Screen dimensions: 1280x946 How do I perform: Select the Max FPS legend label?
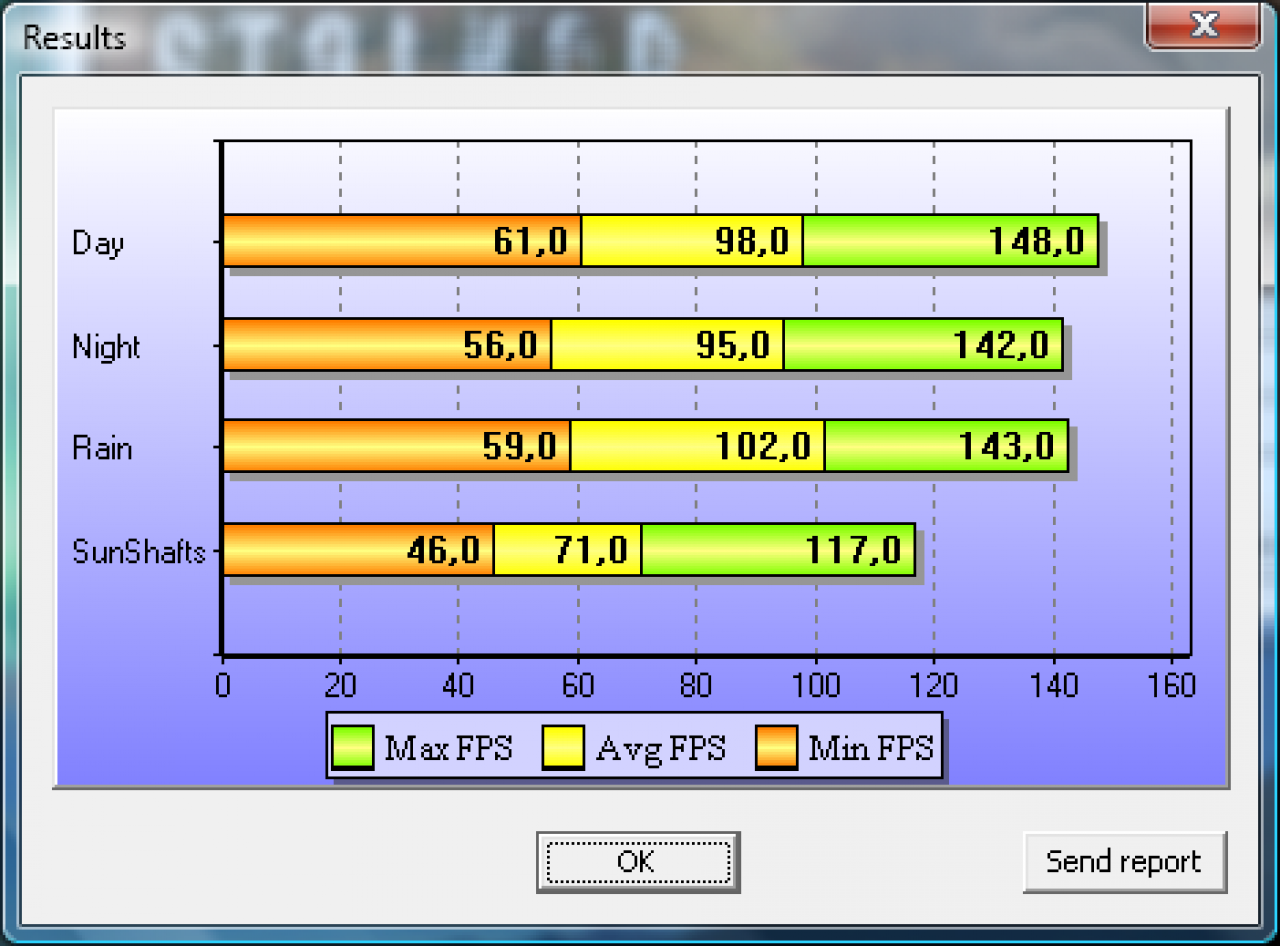coord(448,748)
